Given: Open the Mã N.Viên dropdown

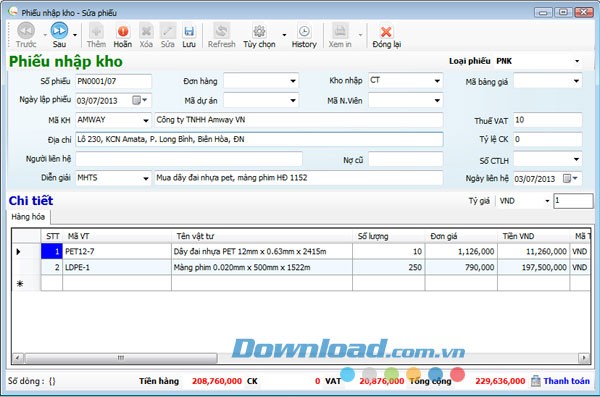Looking at the screenshot, I should pos(437,101).
